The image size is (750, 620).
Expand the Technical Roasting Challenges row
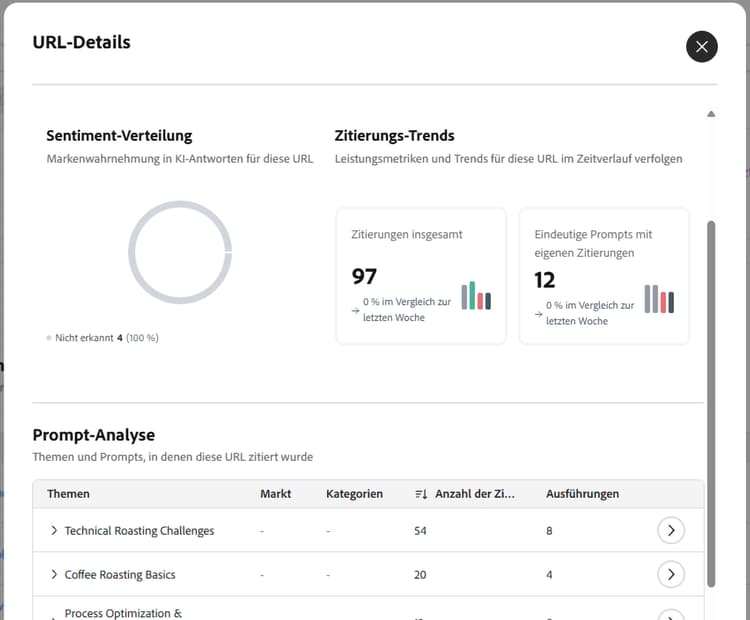coord(54,531)
